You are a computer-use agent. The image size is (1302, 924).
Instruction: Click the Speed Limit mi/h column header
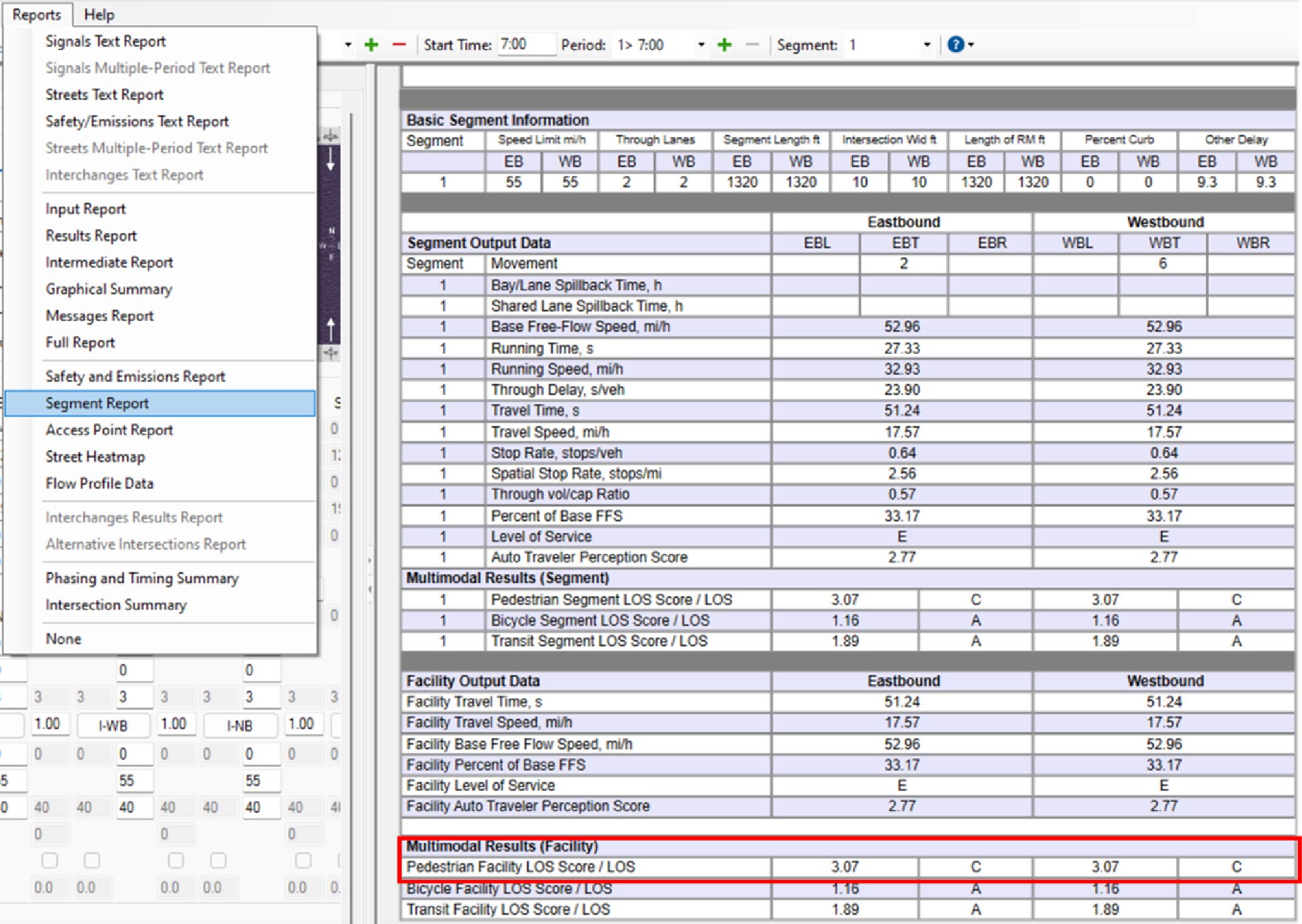(541, 140)
